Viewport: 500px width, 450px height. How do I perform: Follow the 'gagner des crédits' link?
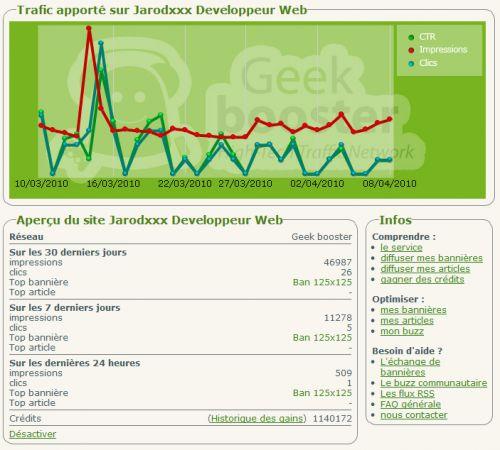click(x=422, y=279)
